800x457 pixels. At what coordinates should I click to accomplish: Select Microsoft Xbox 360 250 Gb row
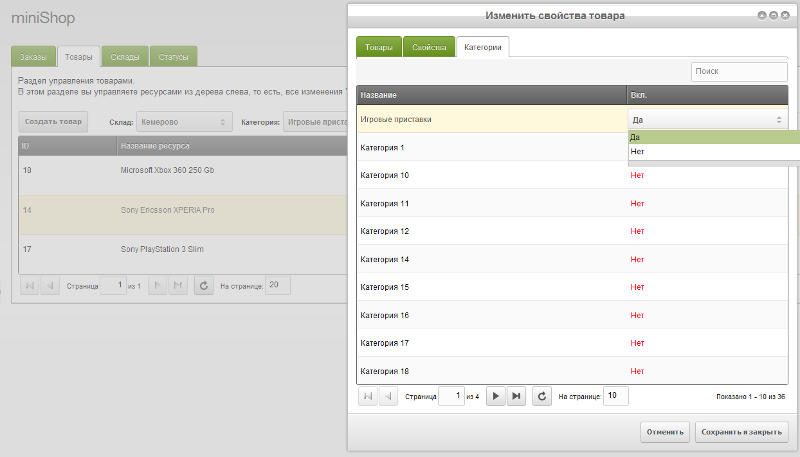pyautogui.click(x=183, y=175)
